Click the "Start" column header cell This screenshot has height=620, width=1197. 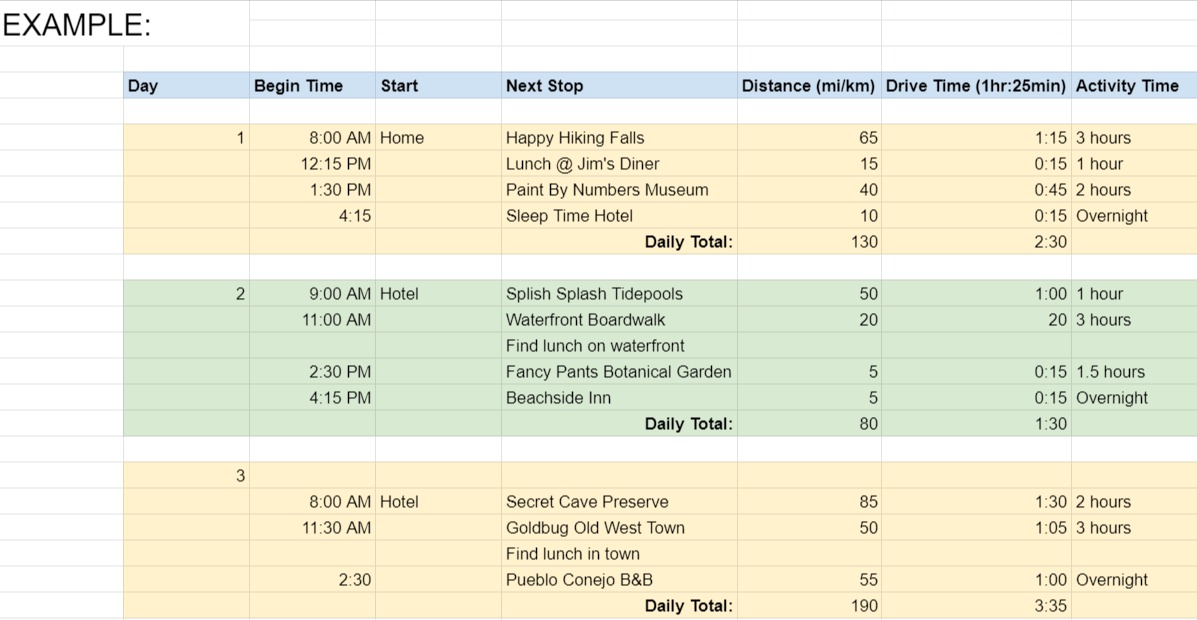point(437,86)
